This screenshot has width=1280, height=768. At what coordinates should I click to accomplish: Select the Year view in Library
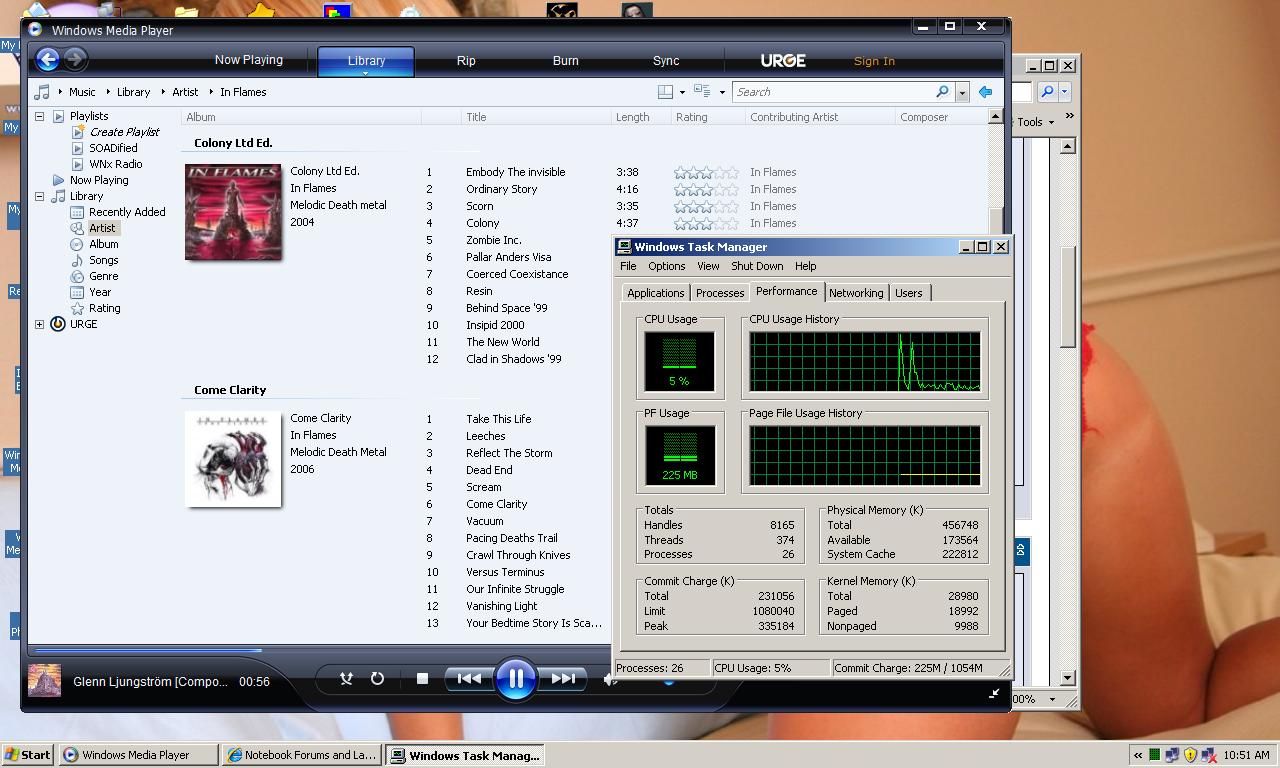100,292
